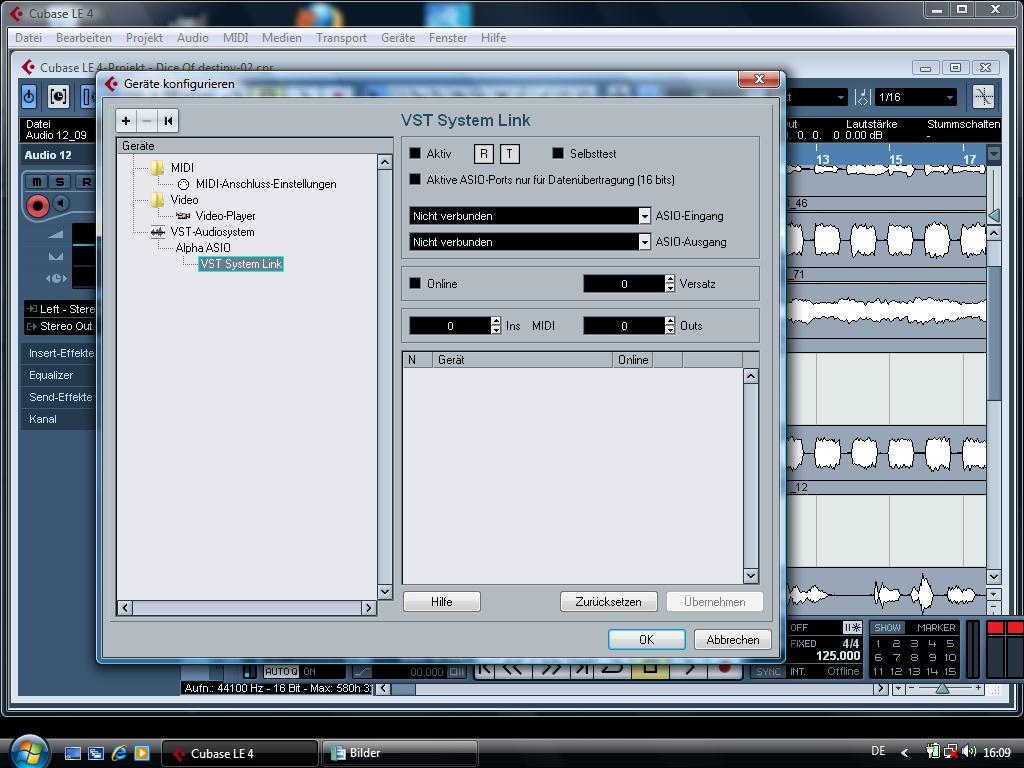
Task: Open the Transport menu
Action: (342, 38)
